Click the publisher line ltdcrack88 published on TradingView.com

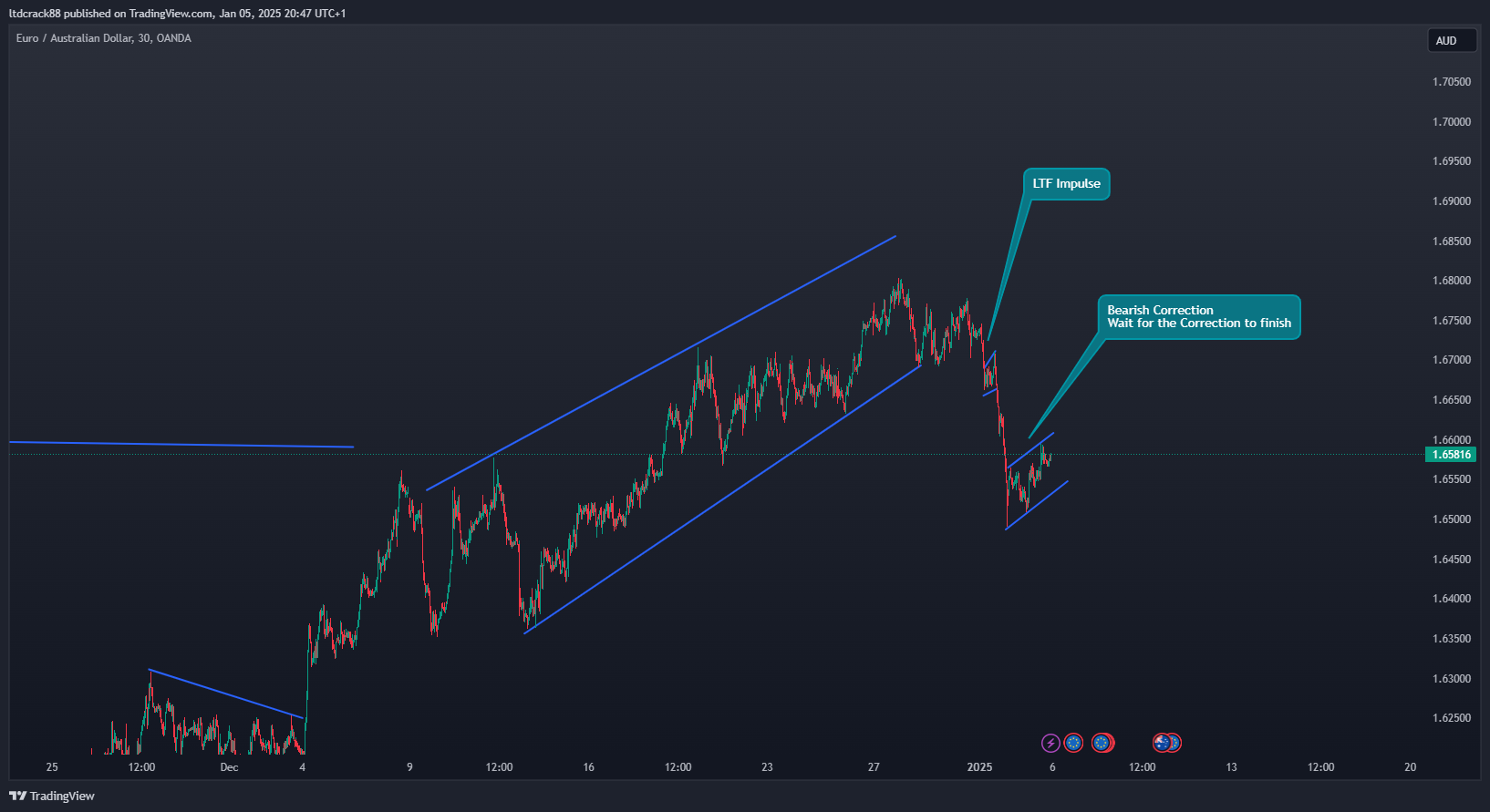coord(177,14)
